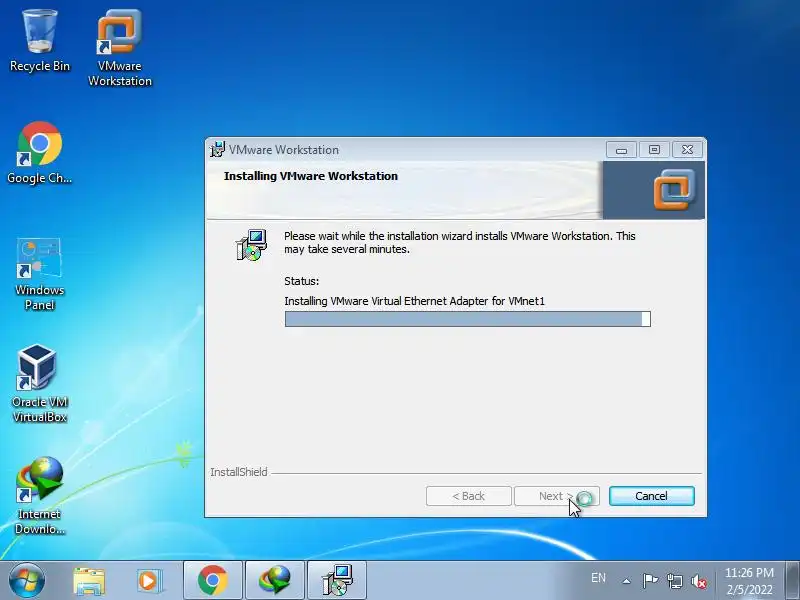Click the installation progress bar
This screenshot has height=600, width=800.
[x=467, y=319]
